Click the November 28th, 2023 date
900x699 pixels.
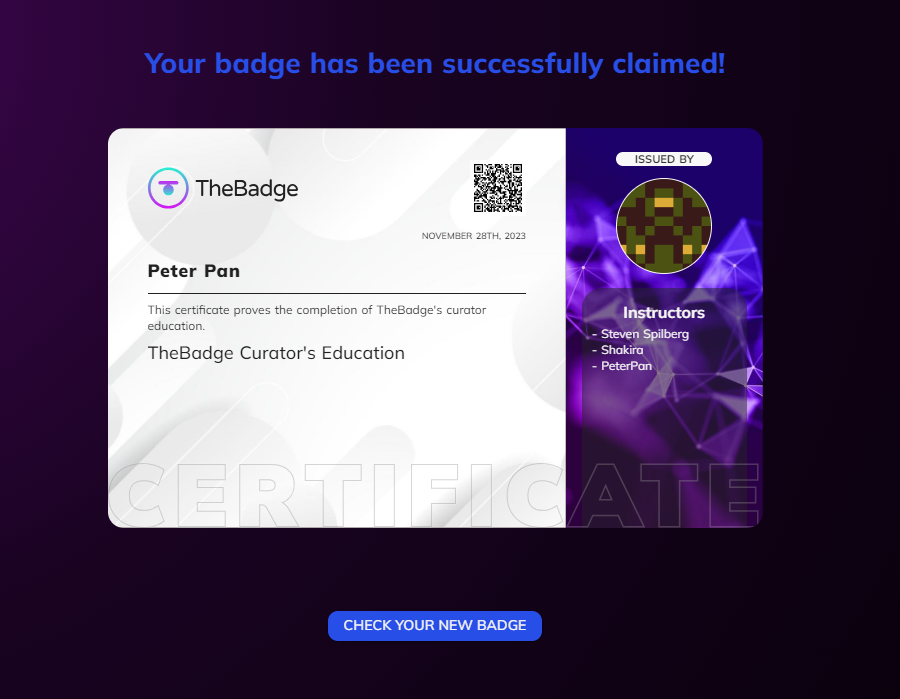click(x=474, y=236)
